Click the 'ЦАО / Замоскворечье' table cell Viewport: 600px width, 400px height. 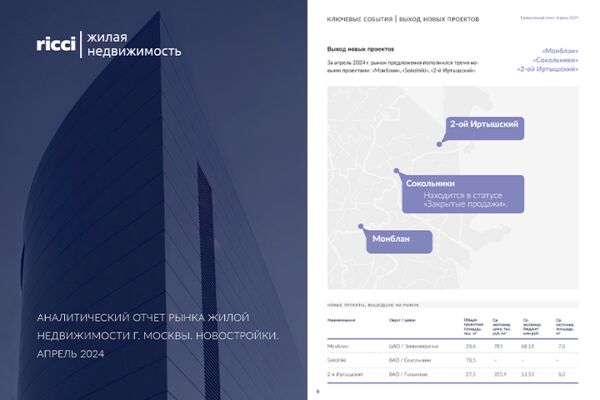[x=414, y=346]
